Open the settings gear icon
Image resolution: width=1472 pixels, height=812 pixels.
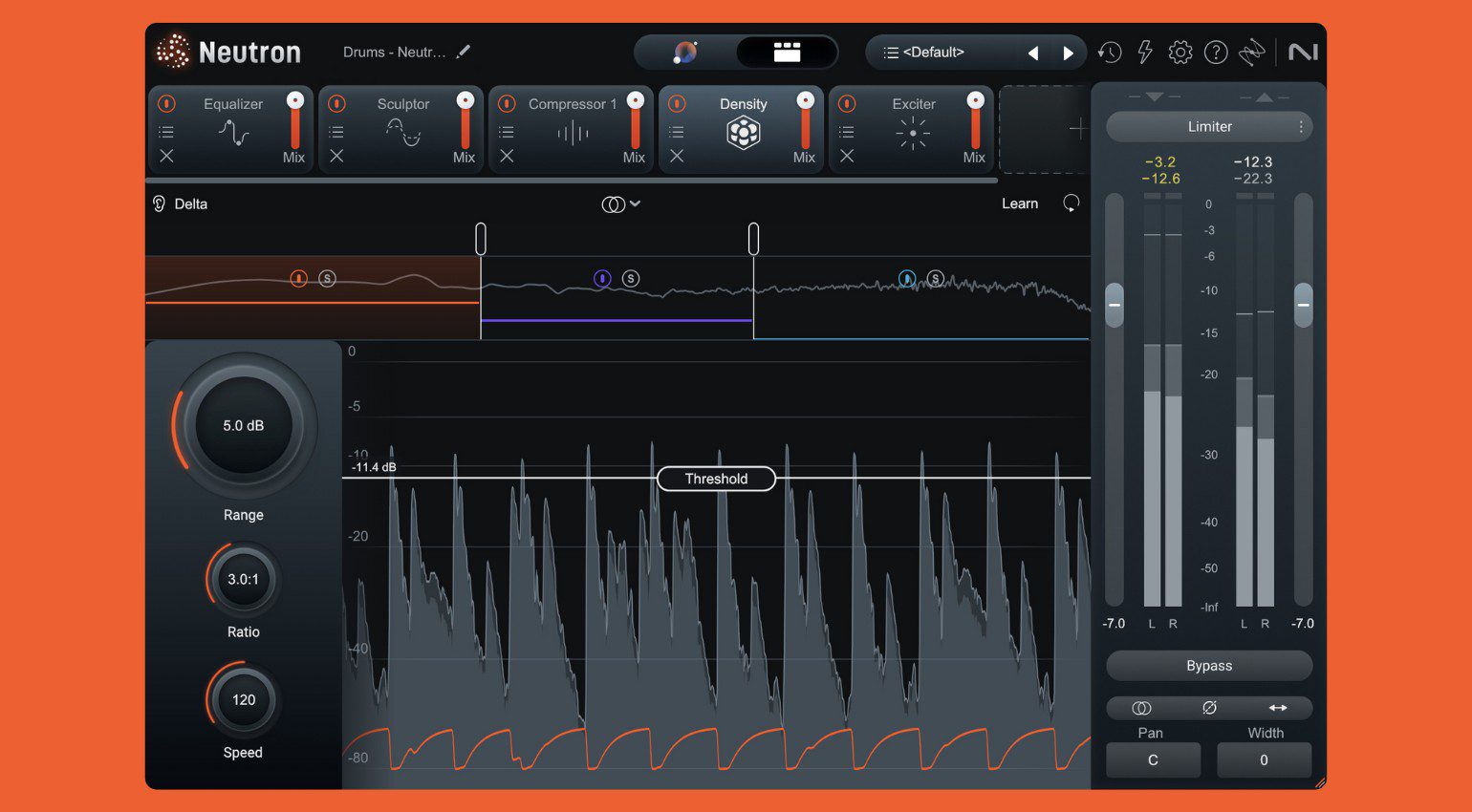[1180, 53]
